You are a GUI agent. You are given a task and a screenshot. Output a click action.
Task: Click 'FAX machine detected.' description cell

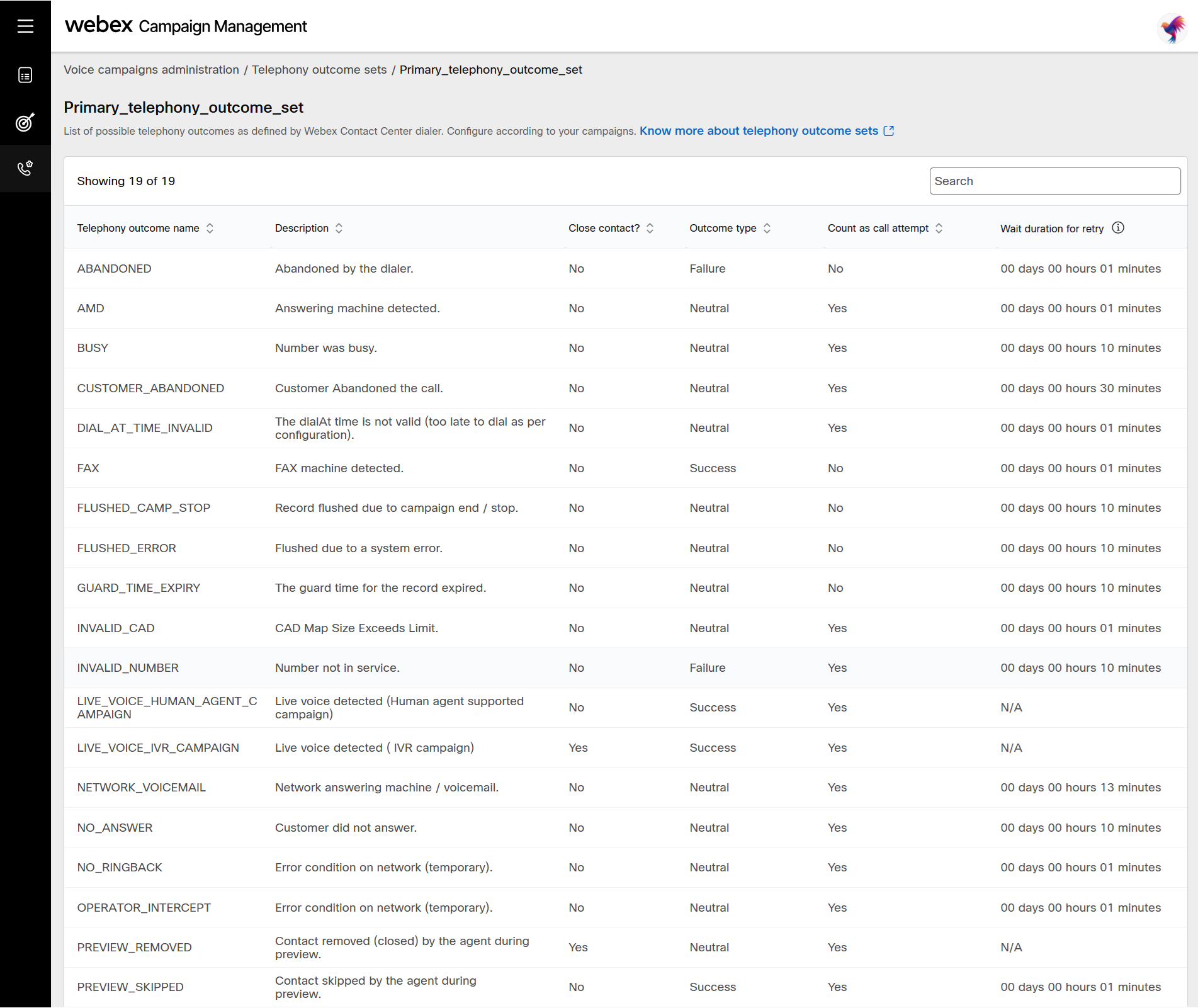[339, 468]
